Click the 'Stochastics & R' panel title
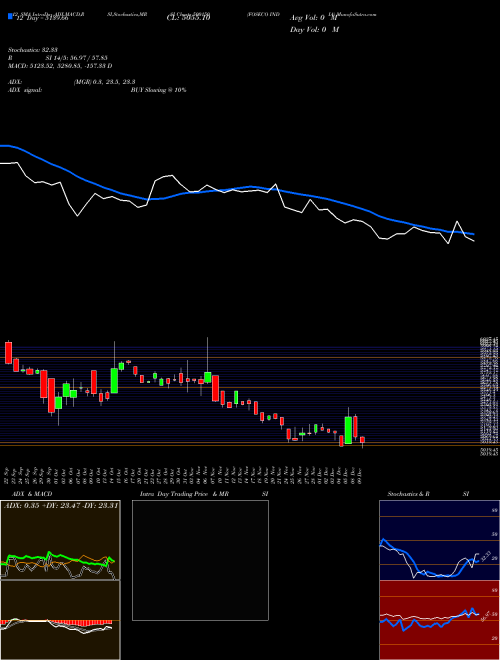 409,494
